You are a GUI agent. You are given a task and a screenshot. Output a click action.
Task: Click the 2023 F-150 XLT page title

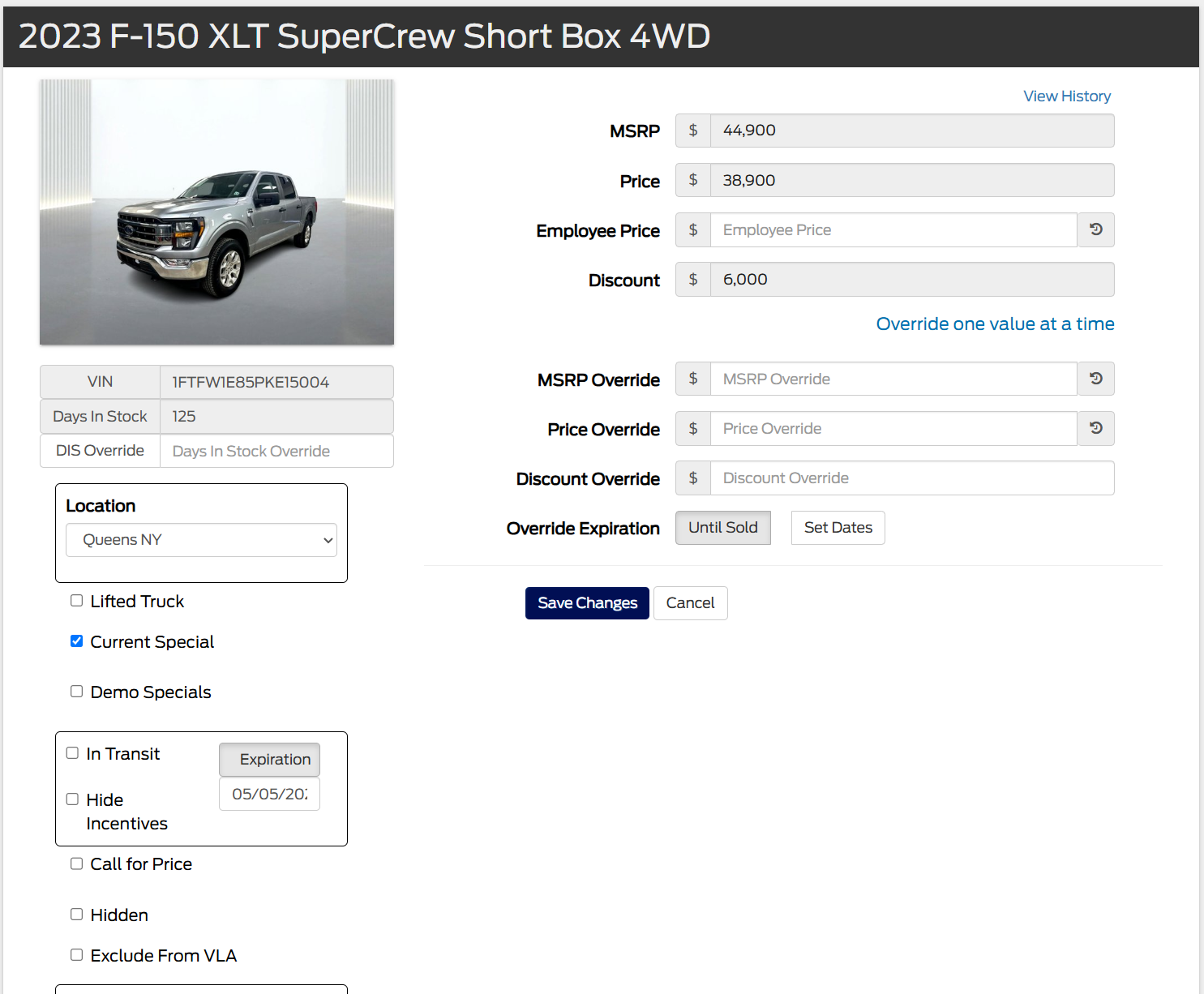coord(364,36)
